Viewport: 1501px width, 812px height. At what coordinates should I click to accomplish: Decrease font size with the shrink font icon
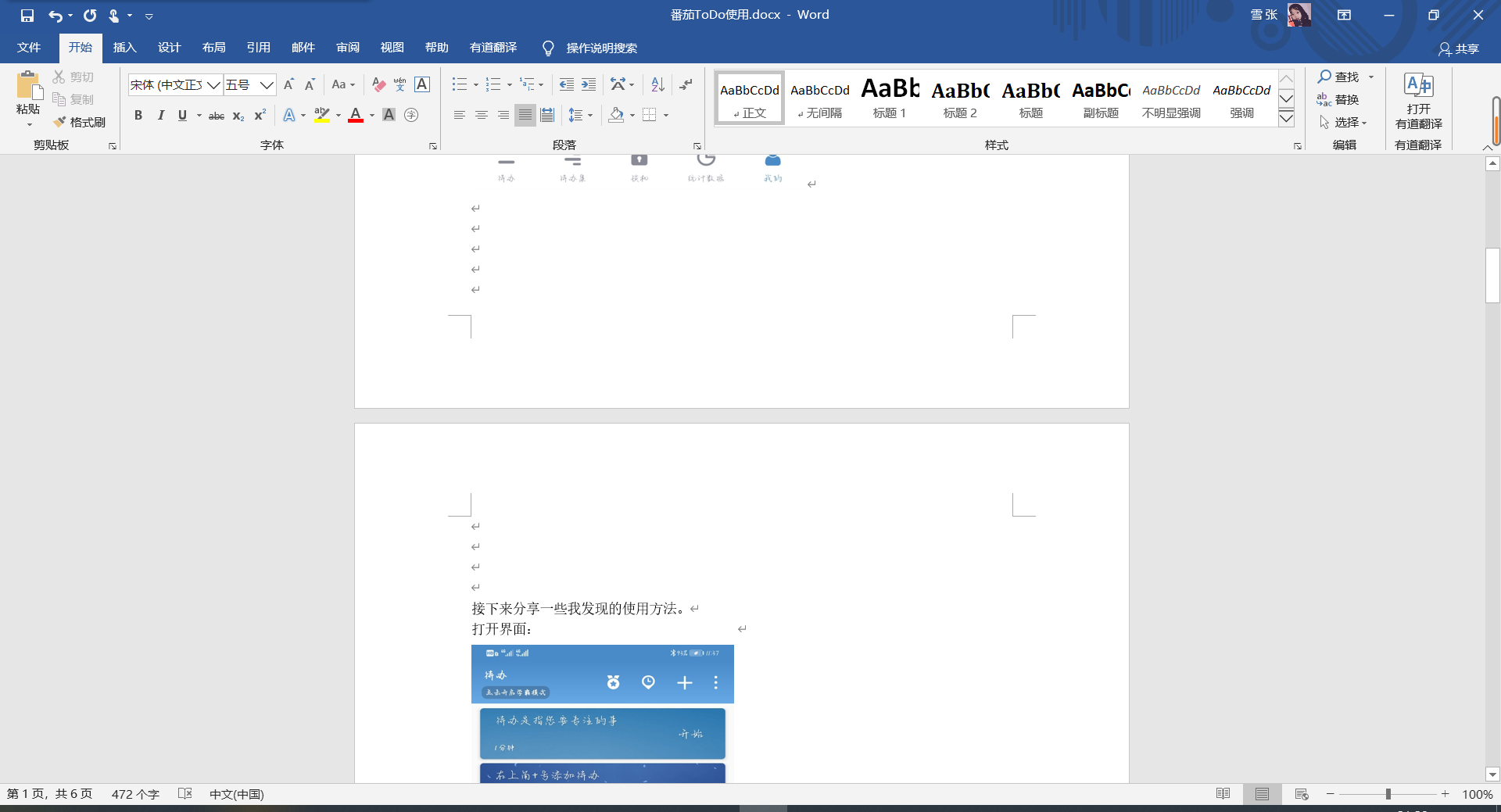[x=310, y=84]
